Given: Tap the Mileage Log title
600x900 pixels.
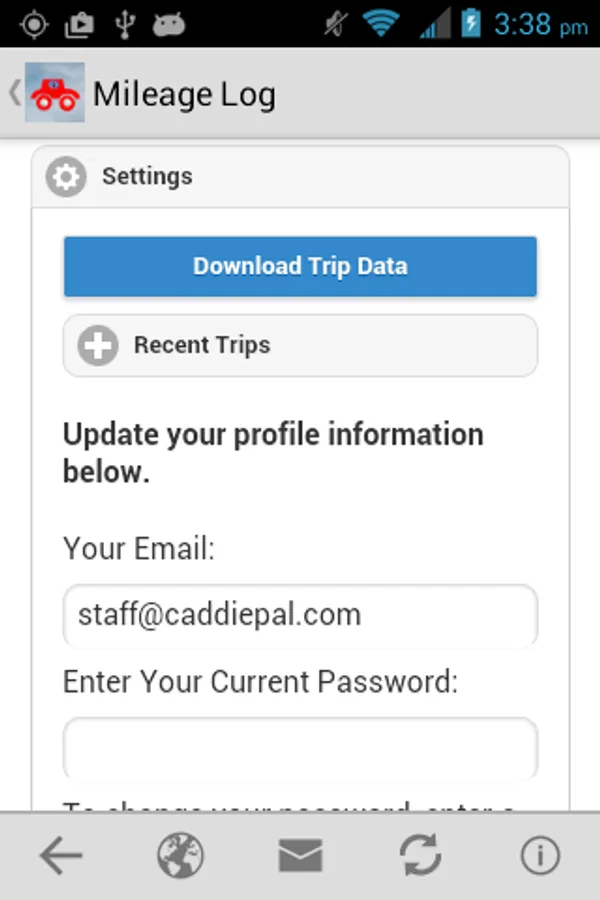Looking at the screenshot, I should pos(184,94).
